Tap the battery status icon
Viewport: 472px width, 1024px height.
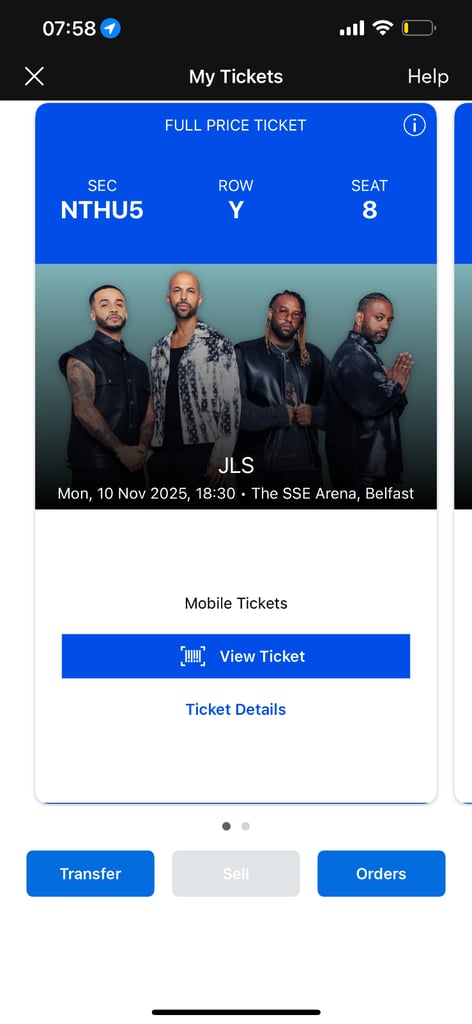click(x=418, y=28)
